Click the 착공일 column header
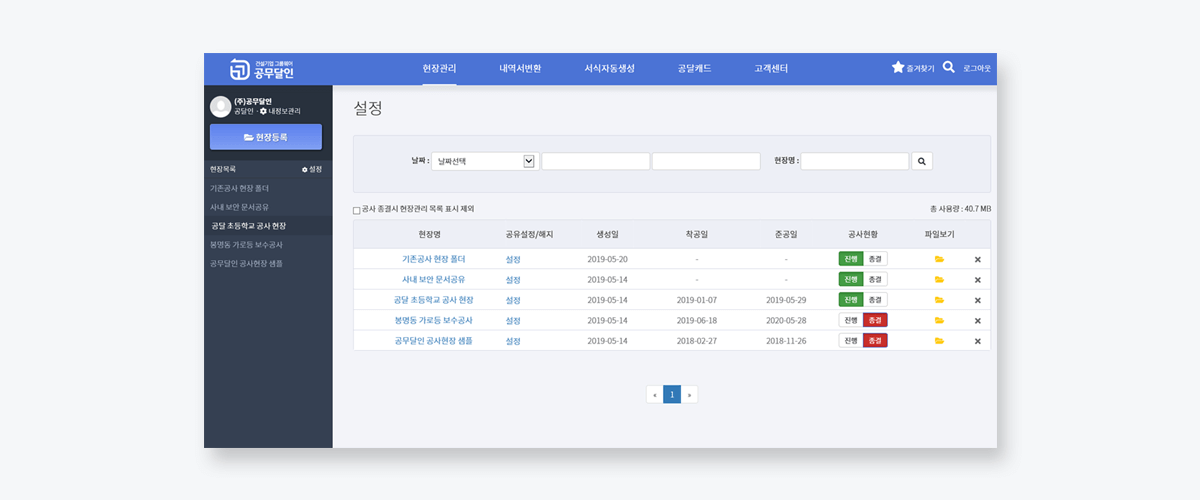This screenshot has width=1200, height=500. click(x=697, y=234)
